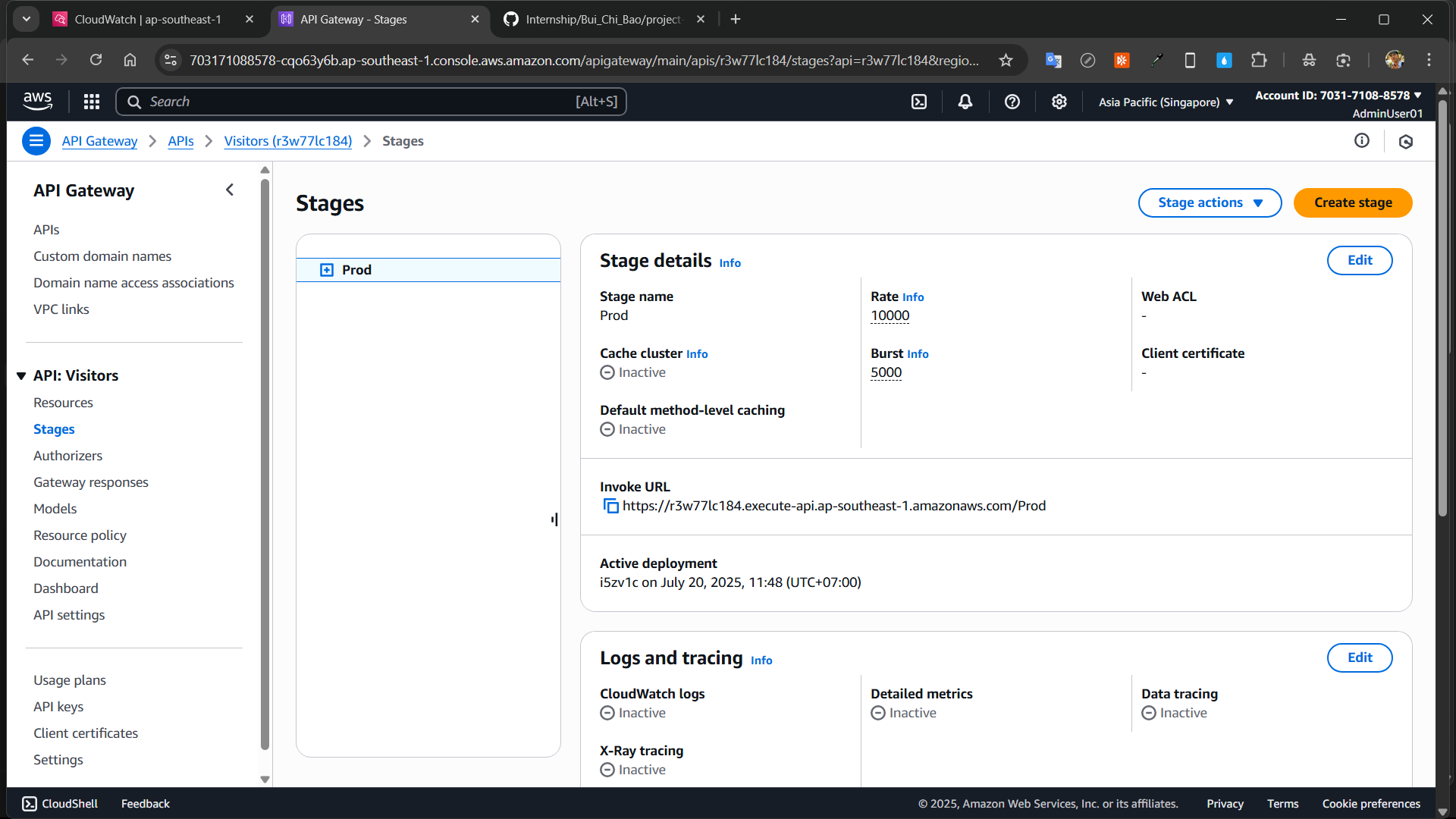Open Info link next to Burst
Screen dimensions: 1456x819
coord(918,354)
